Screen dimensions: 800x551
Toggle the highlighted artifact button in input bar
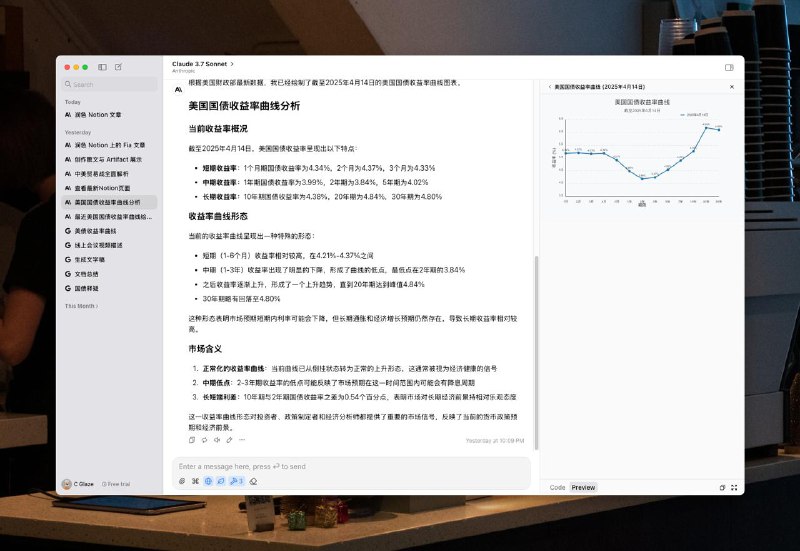pos(221,481)
